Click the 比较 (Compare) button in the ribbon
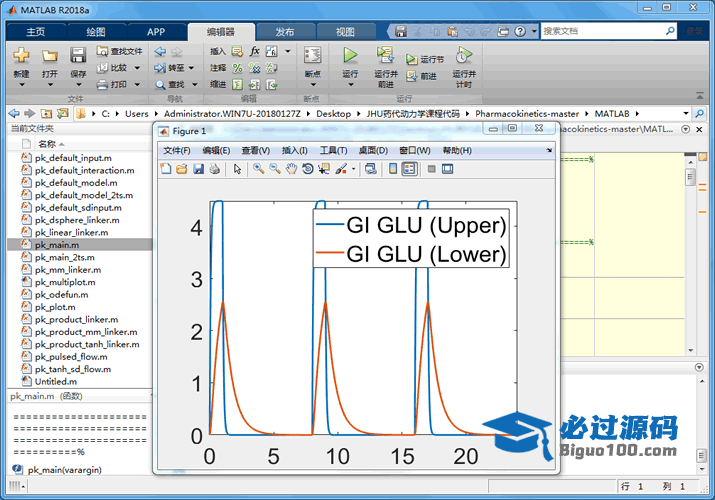The width and height of the screenshot is (715, 500). click(x=114, y=68)
